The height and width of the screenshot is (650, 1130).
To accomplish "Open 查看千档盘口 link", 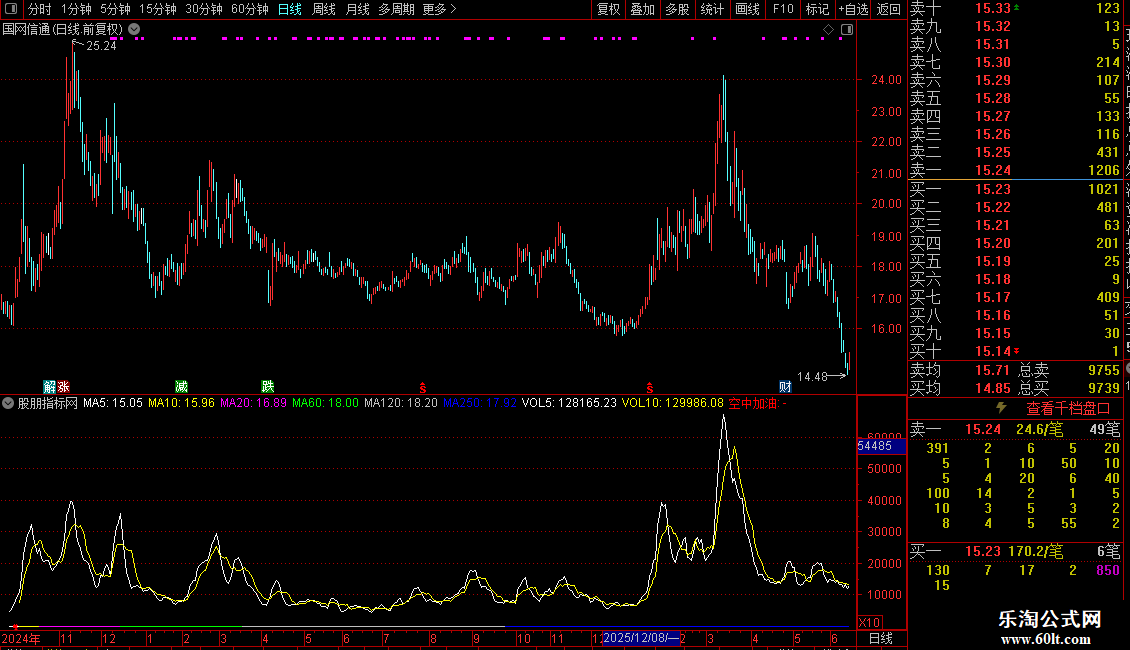I will click(1068, 409).
